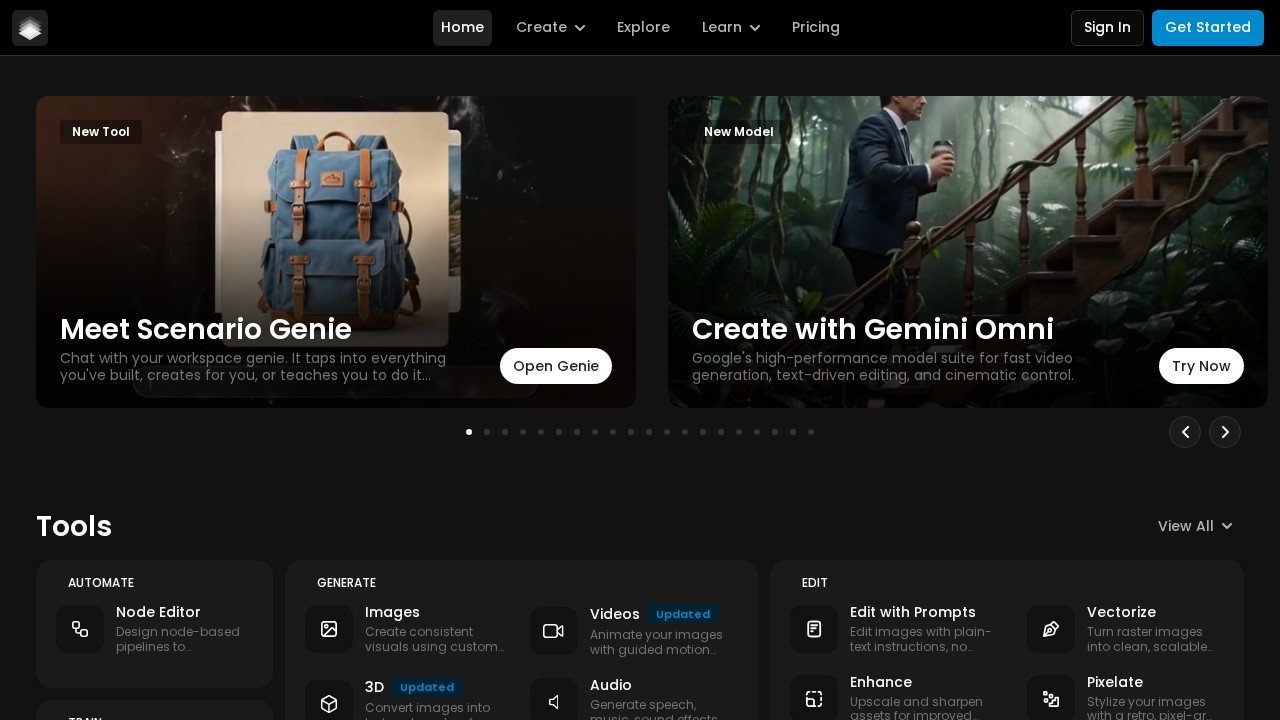Screen dimensions: 1280x720
Task: Click the Audio speaker icon
Action: (554, 702)
